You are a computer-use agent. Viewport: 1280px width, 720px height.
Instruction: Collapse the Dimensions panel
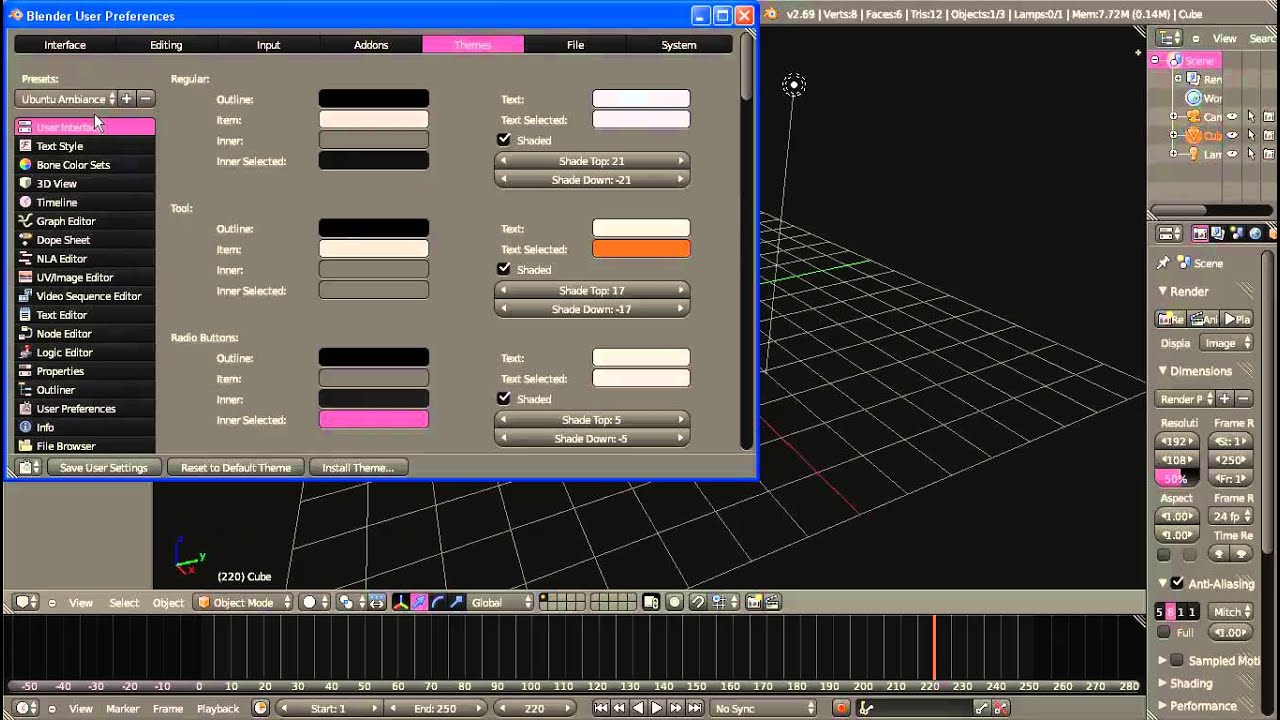1163,370
